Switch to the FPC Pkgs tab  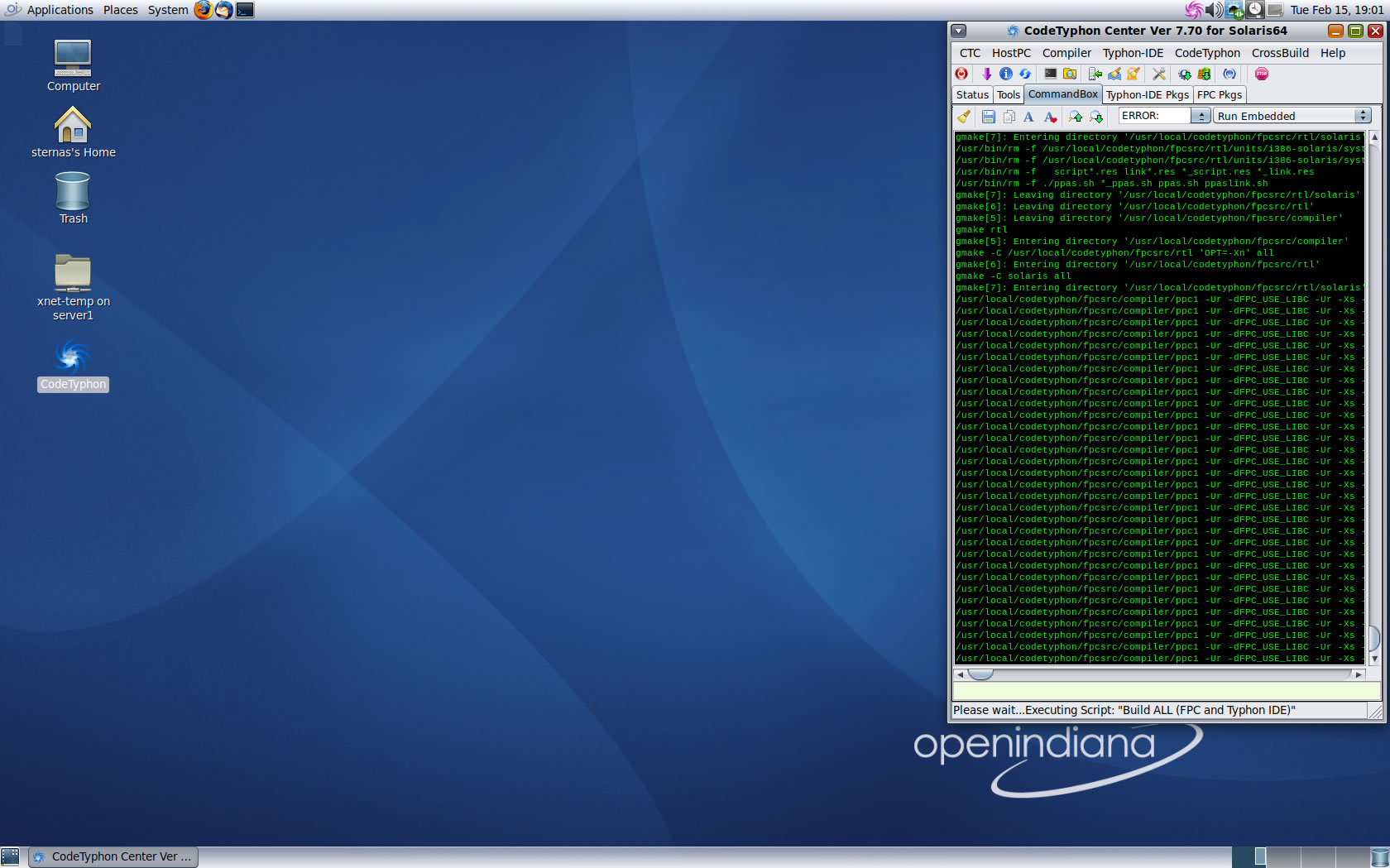pyautogui.click(x=1219, y=95)
